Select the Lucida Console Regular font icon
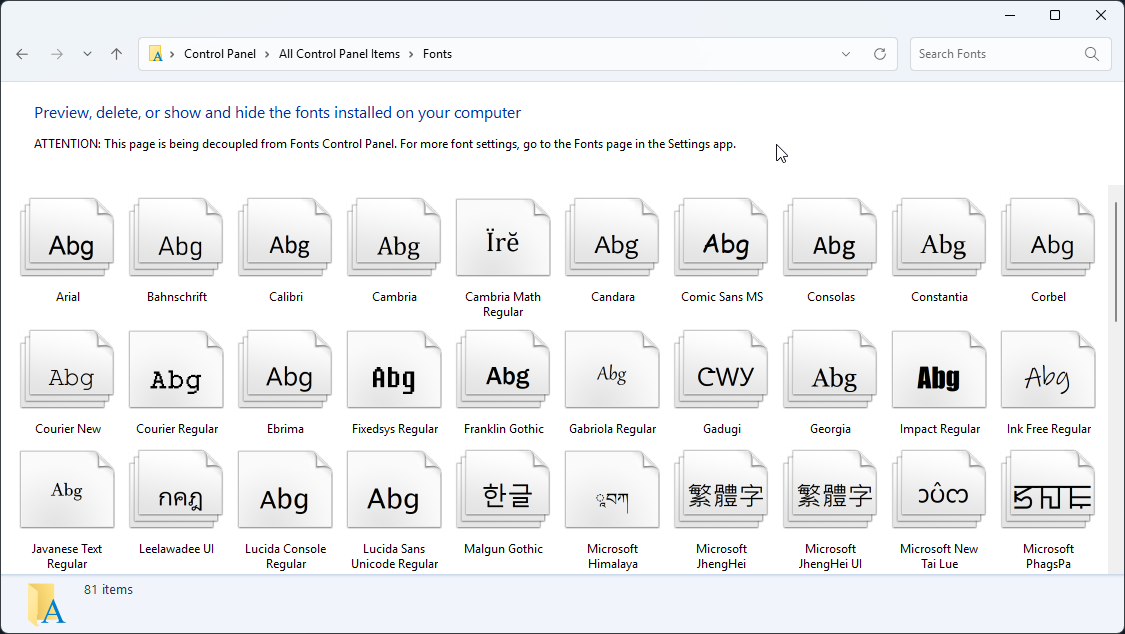Screen dimensions: 1125x634 pyautogui.click(x=286, y=490)
